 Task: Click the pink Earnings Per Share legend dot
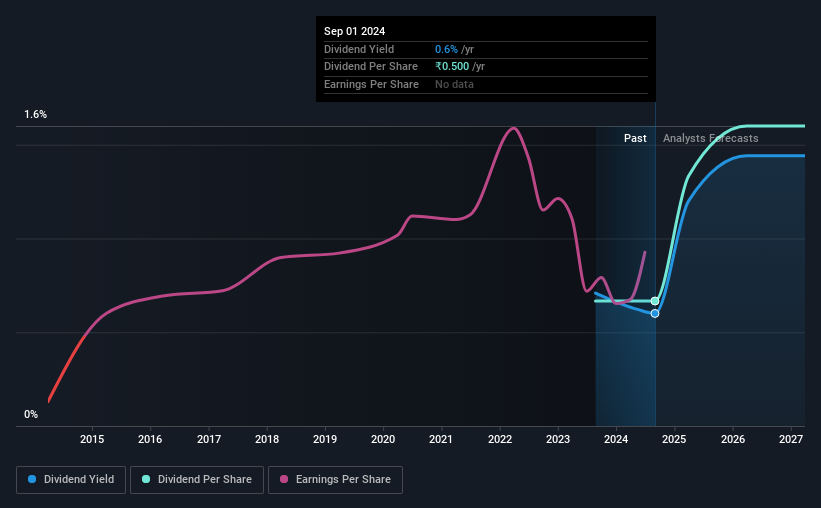click(x=284, y=479)
